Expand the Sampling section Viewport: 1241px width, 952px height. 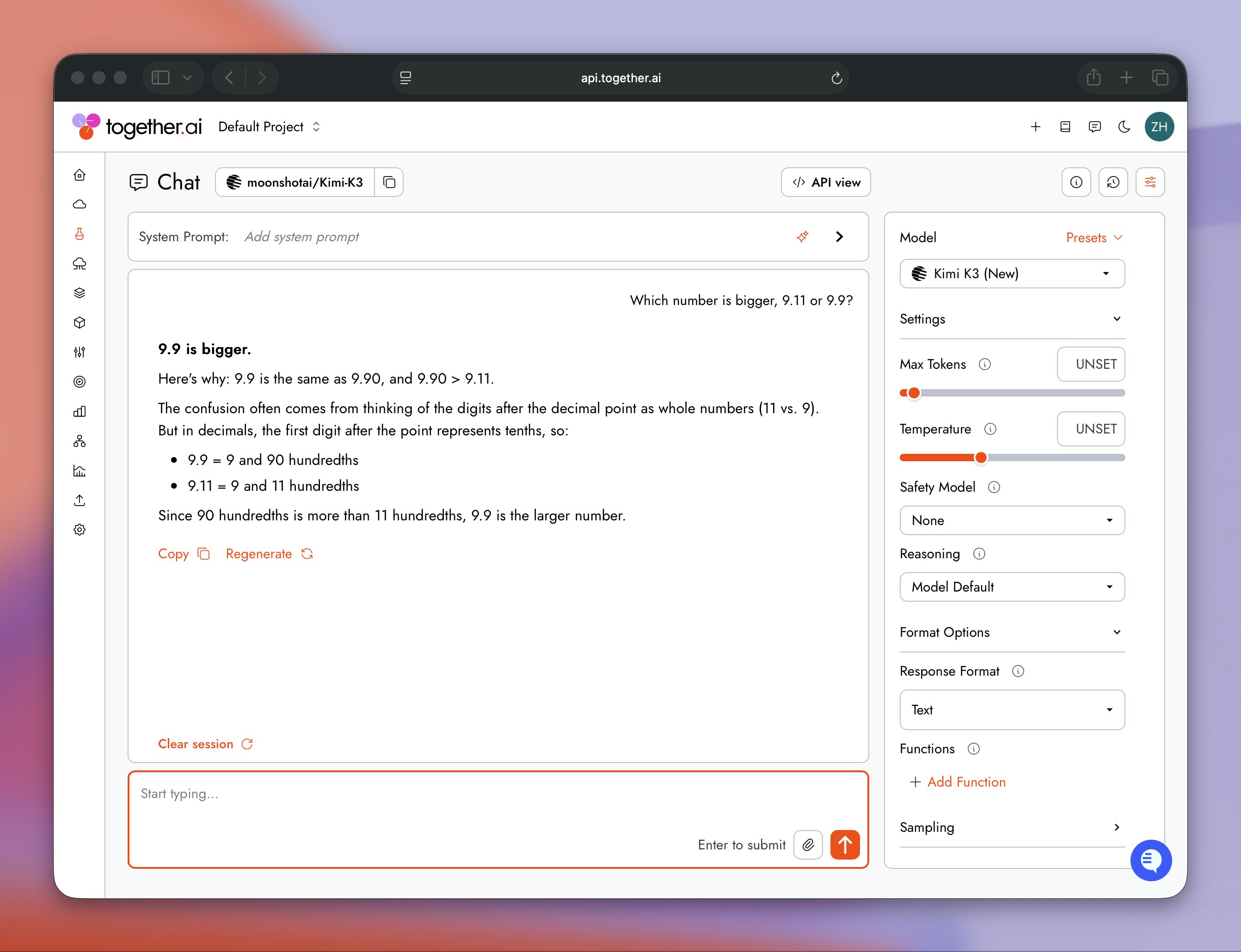tap(1012, 827)
